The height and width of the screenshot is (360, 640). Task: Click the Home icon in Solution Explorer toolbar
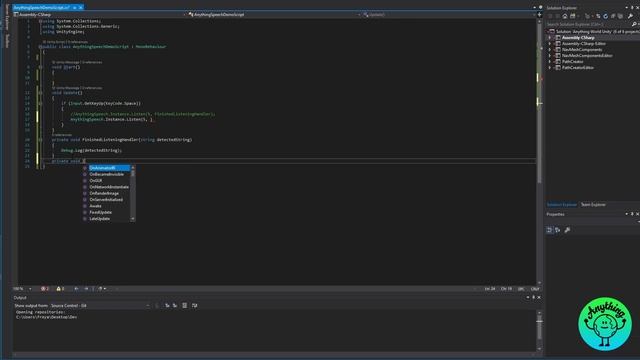[565, 16]
